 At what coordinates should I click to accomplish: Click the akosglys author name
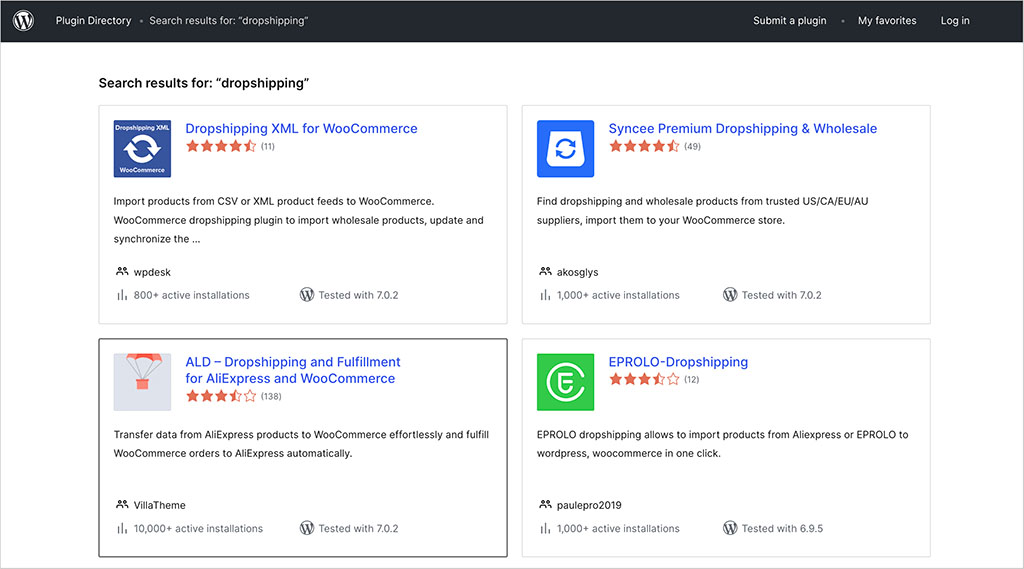pos(577,272)
